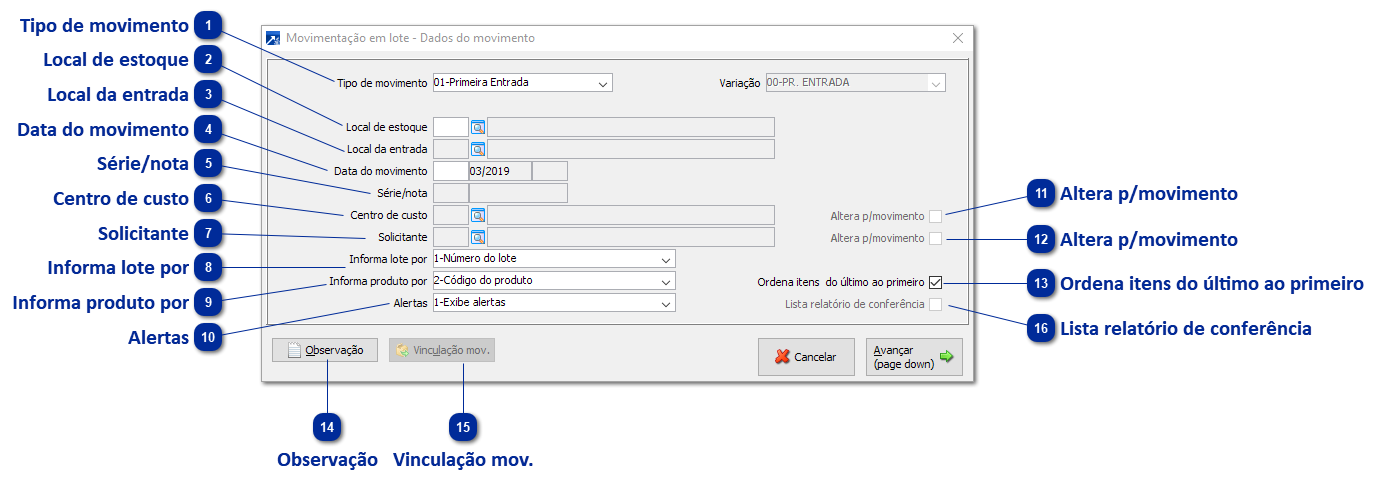The width and height of the screenshot is (1380, 488).
Task: Close the Movimentação em lote window
Action: [957, 38]
